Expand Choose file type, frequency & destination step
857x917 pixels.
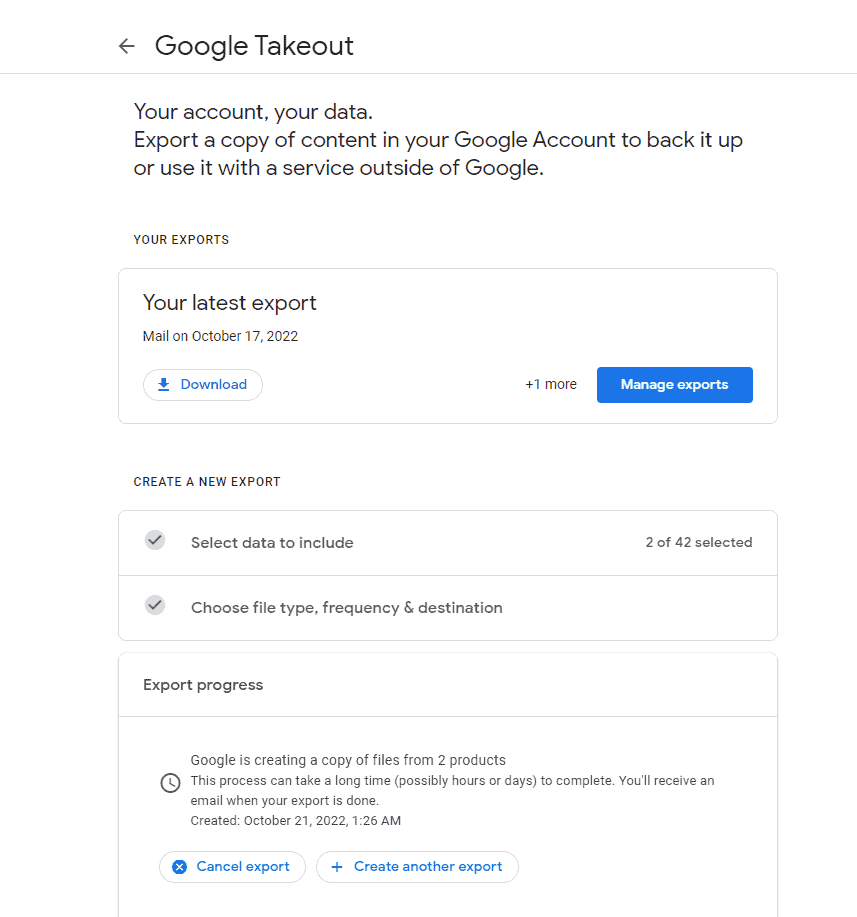click(448, 608)
